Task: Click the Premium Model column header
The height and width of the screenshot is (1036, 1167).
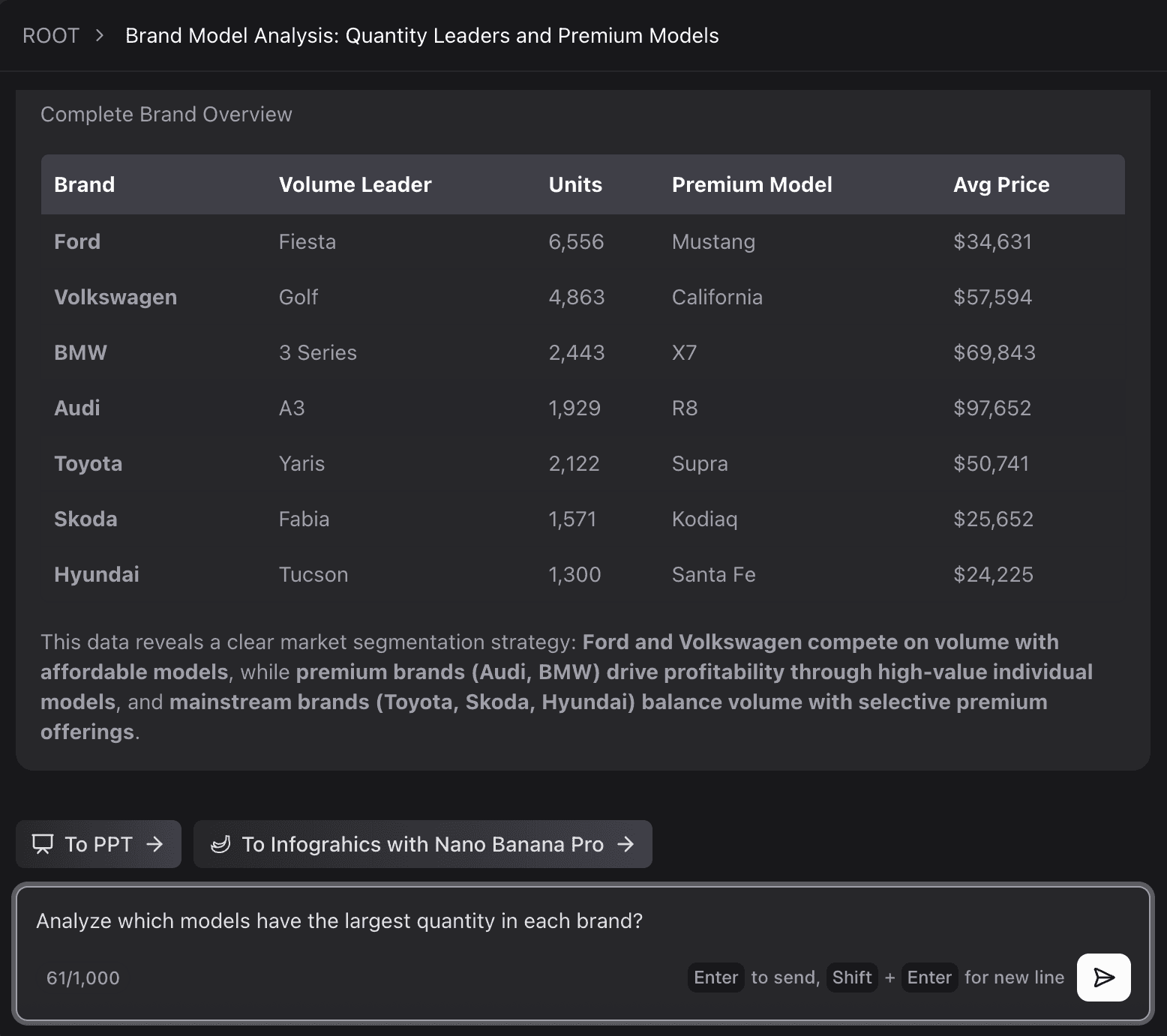Action: point(751,184)
